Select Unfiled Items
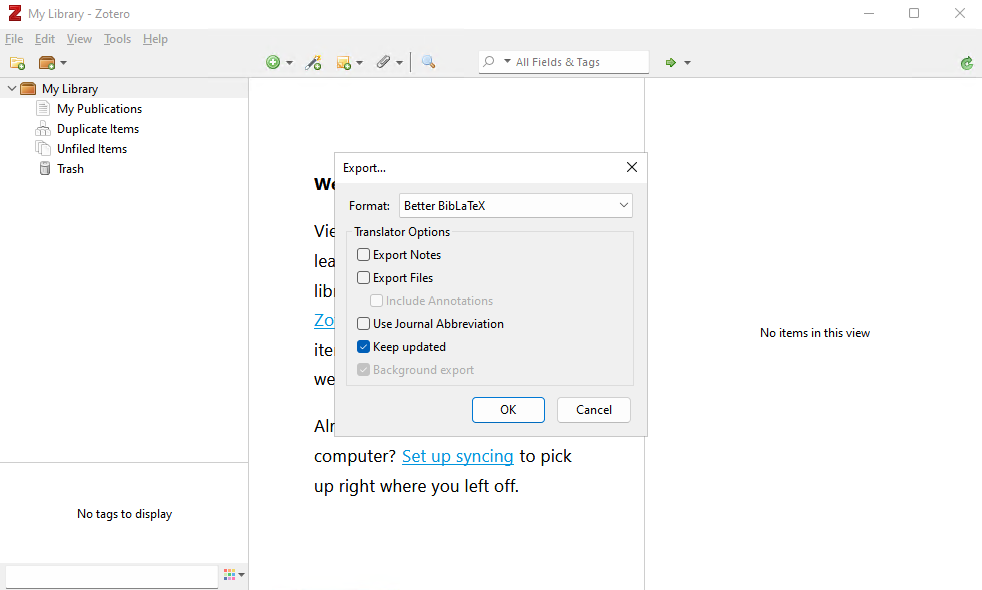 tap(92, 149)
